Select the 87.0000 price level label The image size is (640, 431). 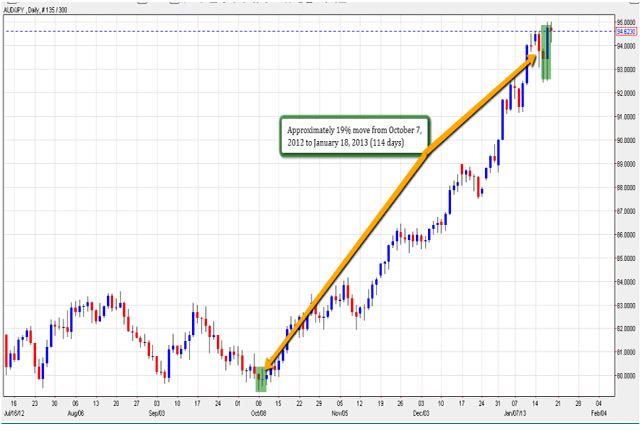(626, 211)
